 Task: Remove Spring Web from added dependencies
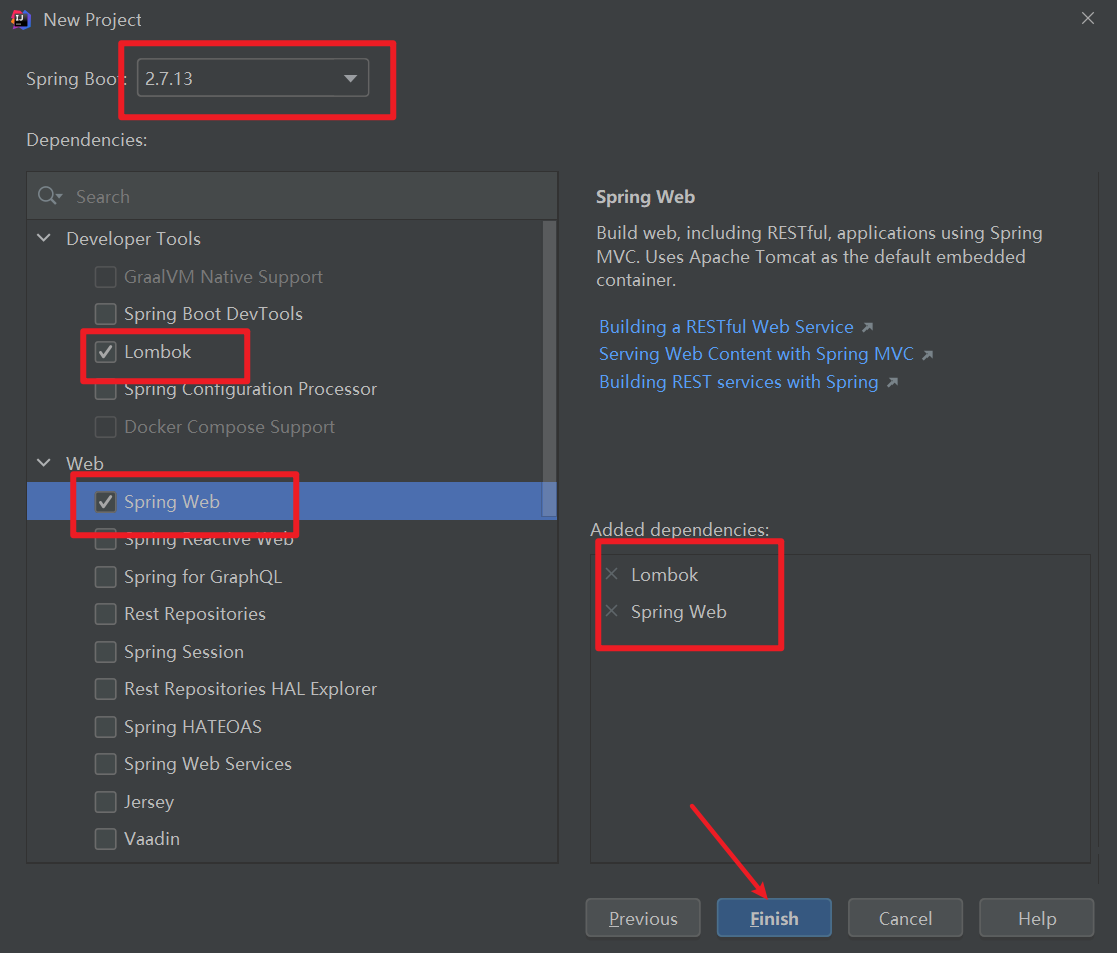[611, 611]
